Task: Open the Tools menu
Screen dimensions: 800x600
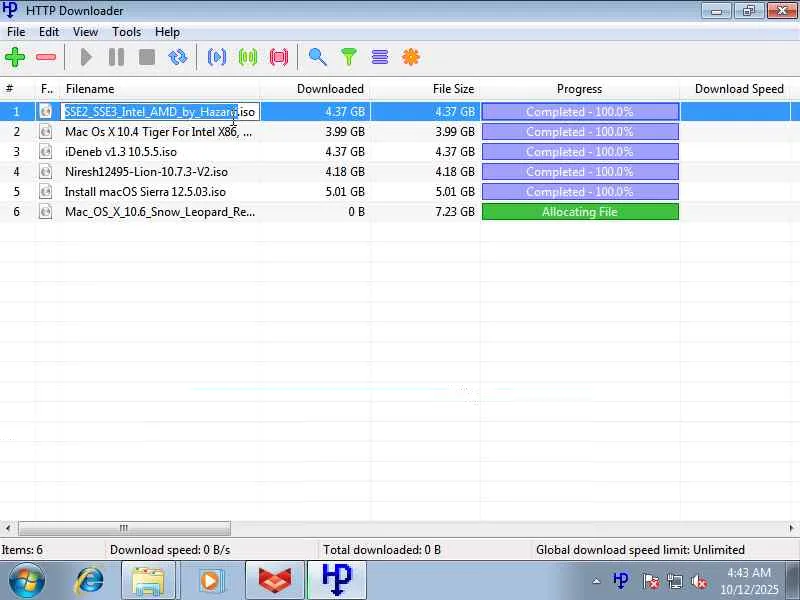Action: coord(127,32)
